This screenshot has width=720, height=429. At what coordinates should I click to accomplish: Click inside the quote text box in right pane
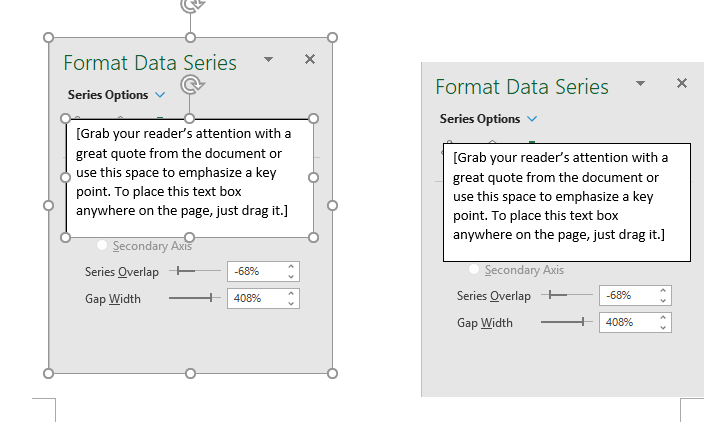[x=567, y=202]
